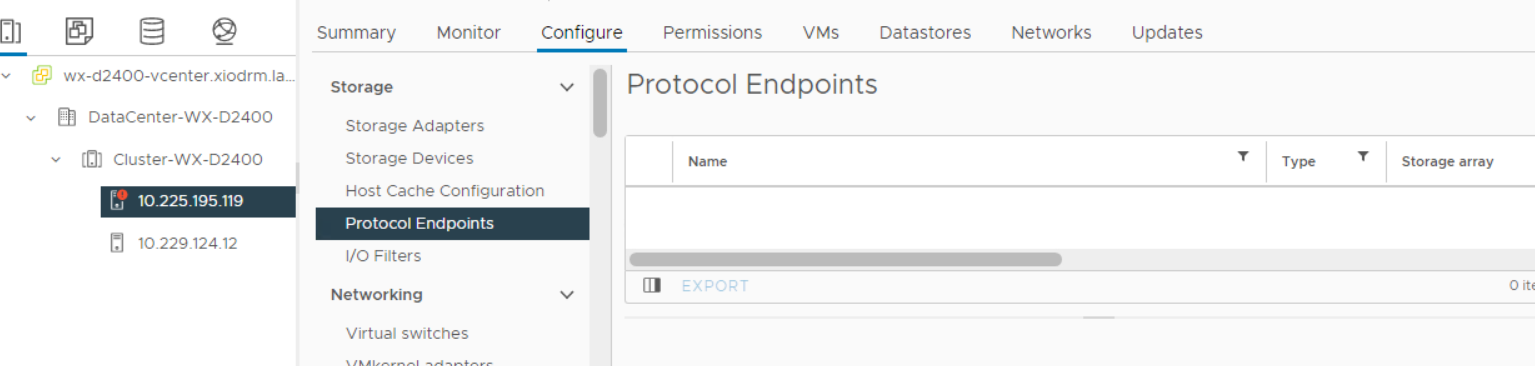The width and height of the screenshot is (1535, 366).
Task: Open VMs and Templates inventory icon
Action: [x=79, y=31]
